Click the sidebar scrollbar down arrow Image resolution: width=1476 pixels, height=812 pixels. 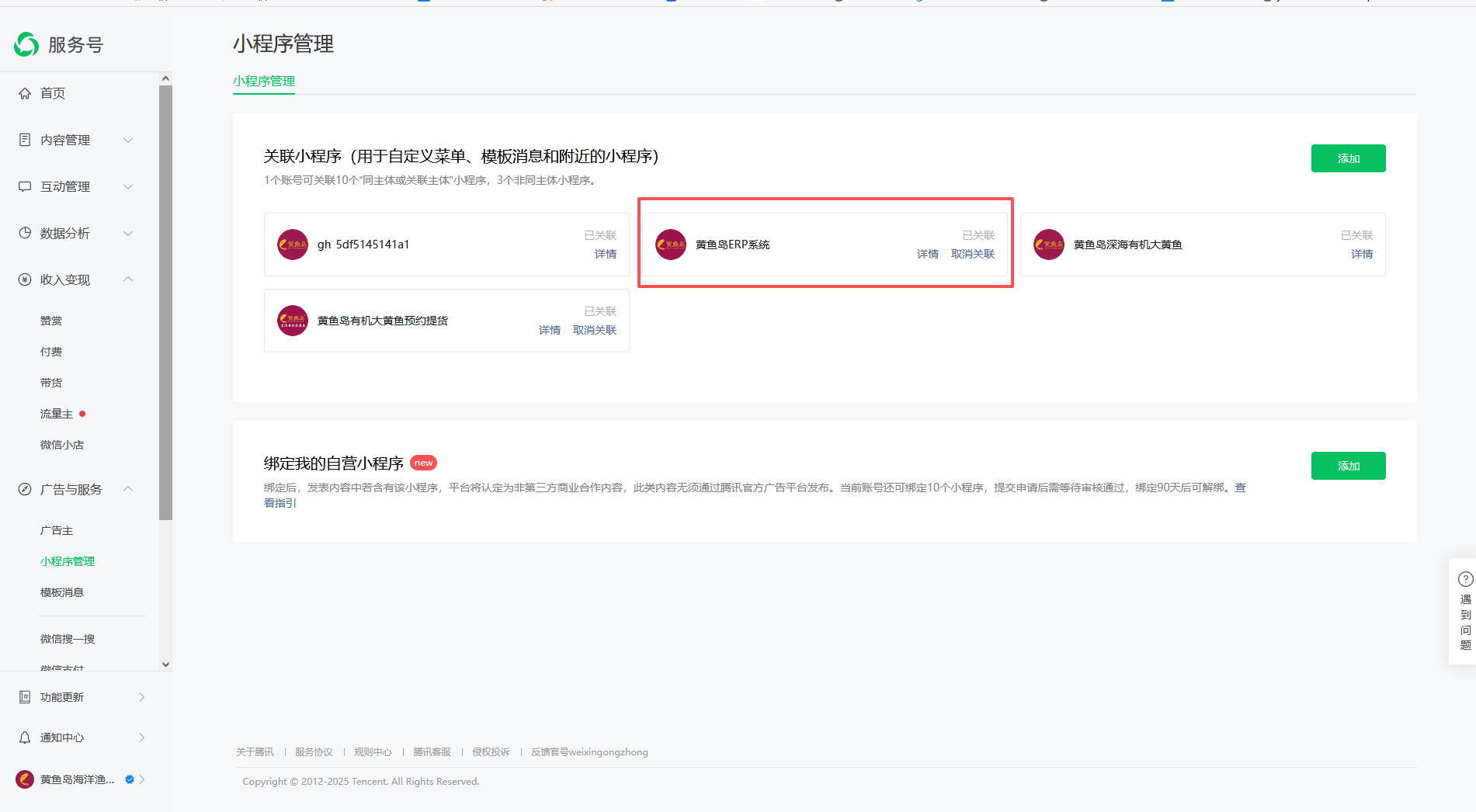point(165,665)
